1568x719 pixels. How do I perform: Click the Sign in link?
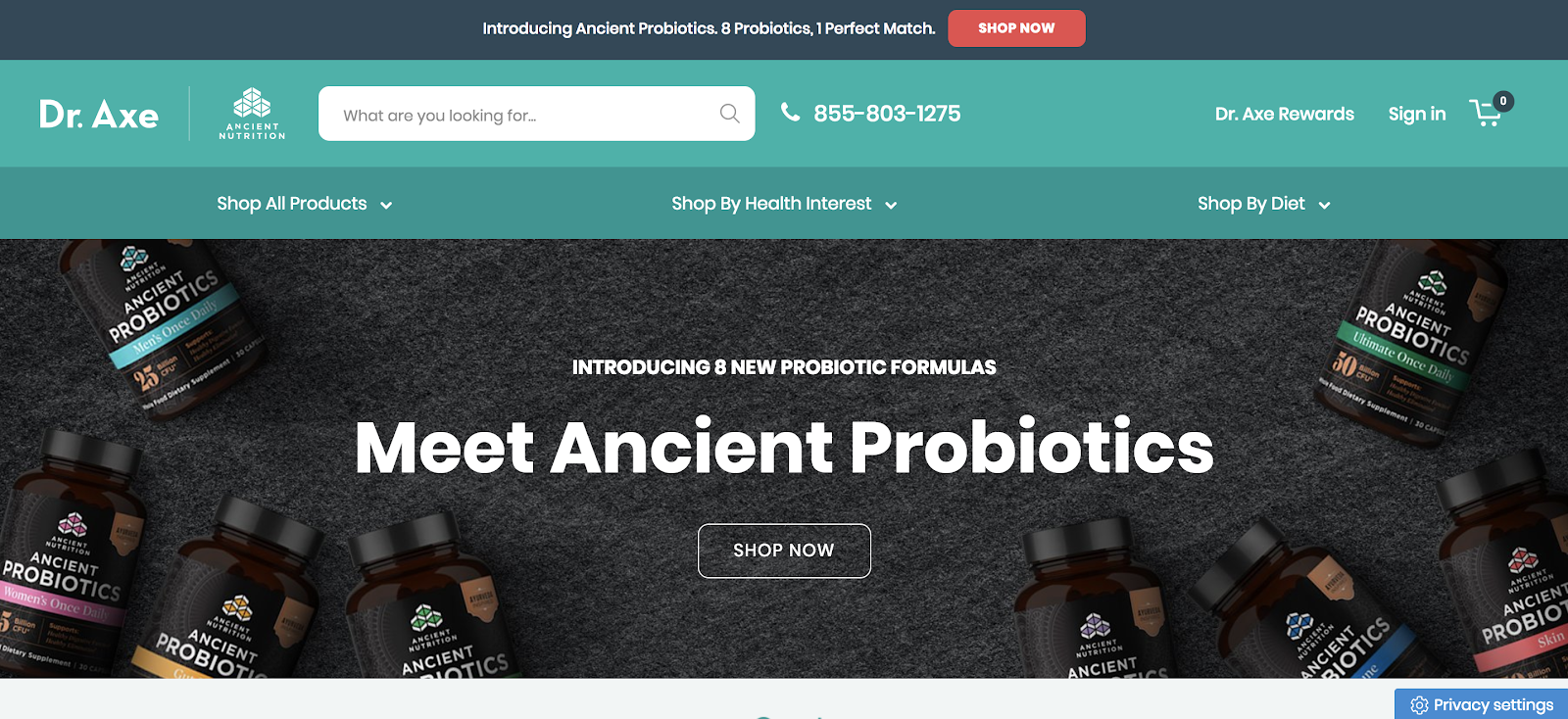1417,114
